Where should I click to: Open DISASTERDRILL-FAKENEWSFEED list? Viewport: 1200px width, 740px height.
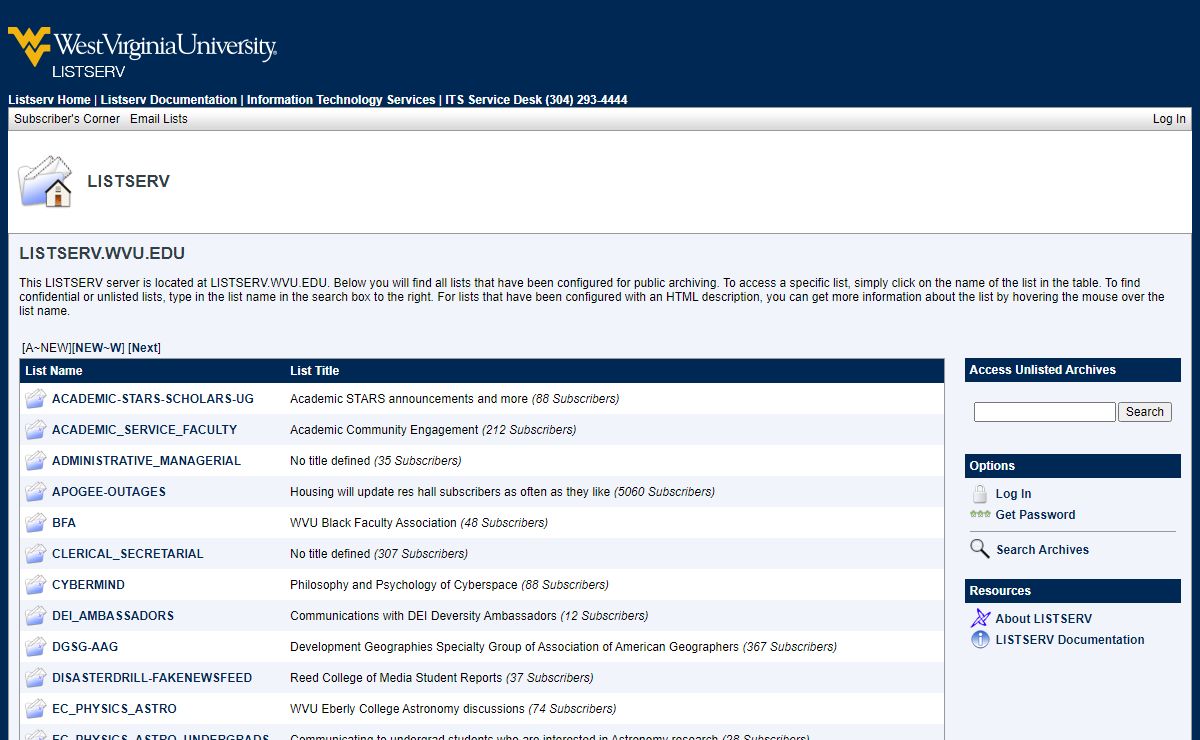point(152,678)
